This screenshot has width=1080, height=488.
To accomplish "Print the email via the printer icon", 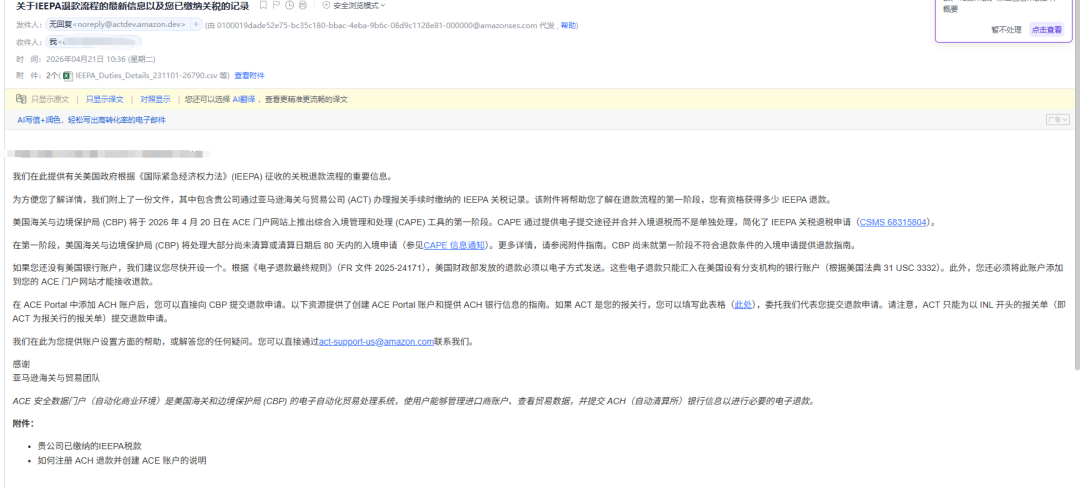I will (x=302, y=6).
